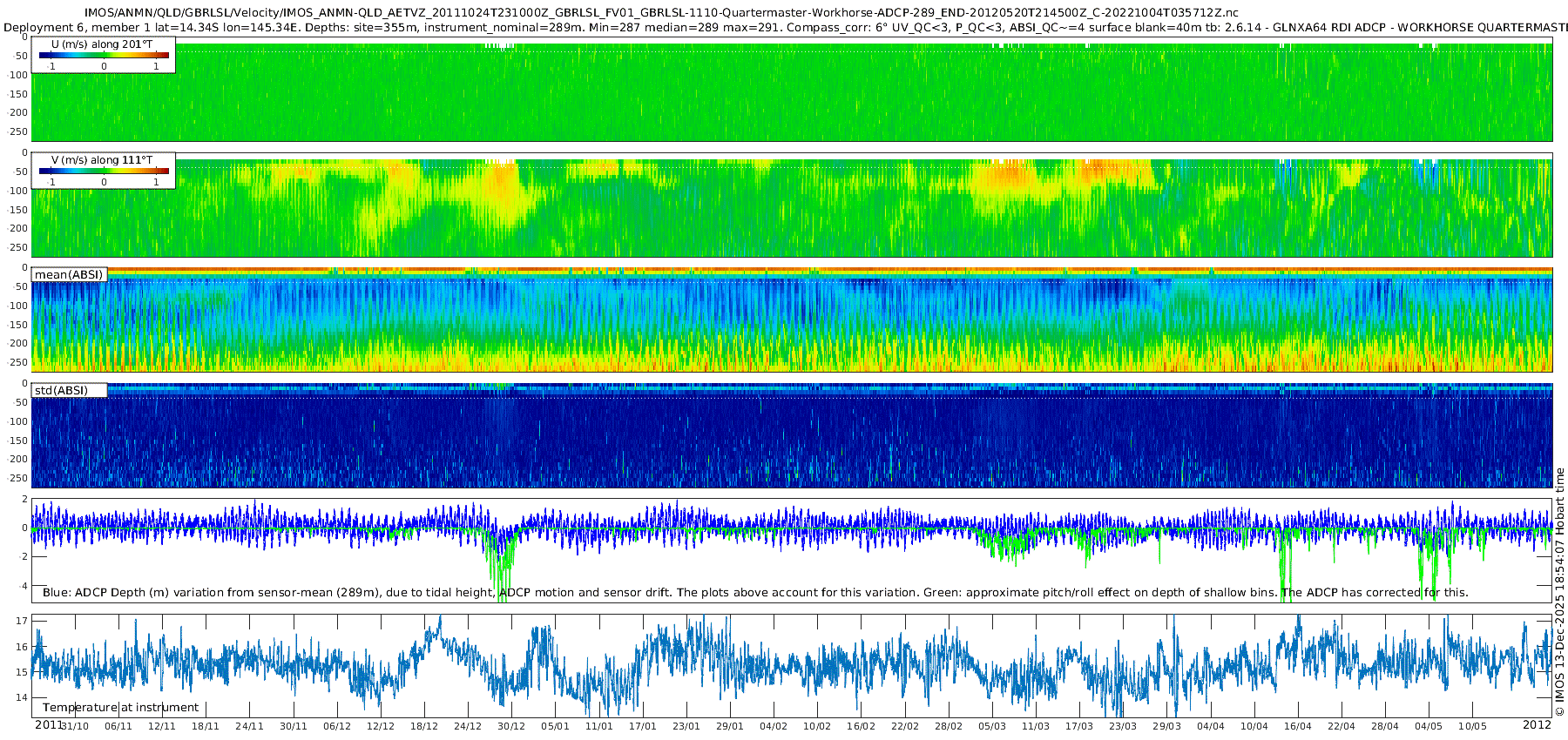
Task: Click the 04/04 date tick
Action: pyautogui.click(x=1211, y=726)
